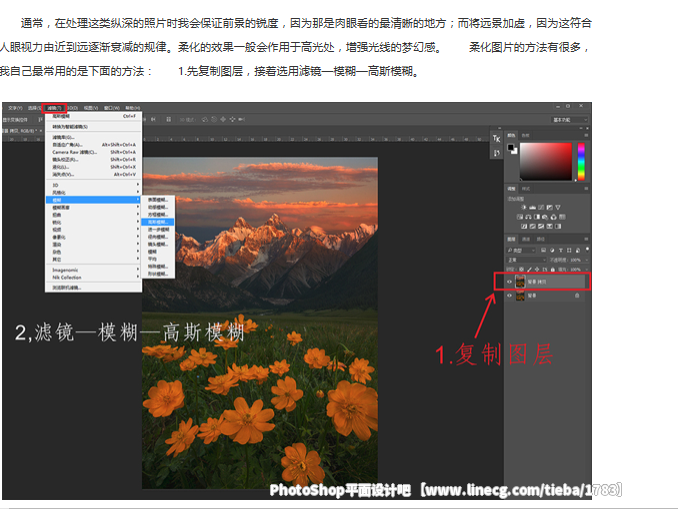Select the 3D scale camera icon

tap(242, 119)
